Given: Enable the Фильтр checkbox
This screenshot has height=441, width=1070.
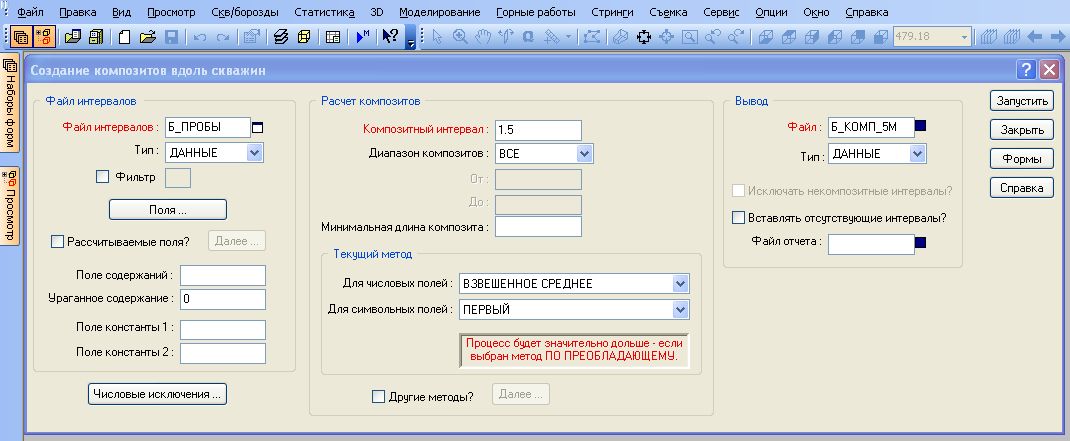Looking at the screenshot, I should coord(102,177).
